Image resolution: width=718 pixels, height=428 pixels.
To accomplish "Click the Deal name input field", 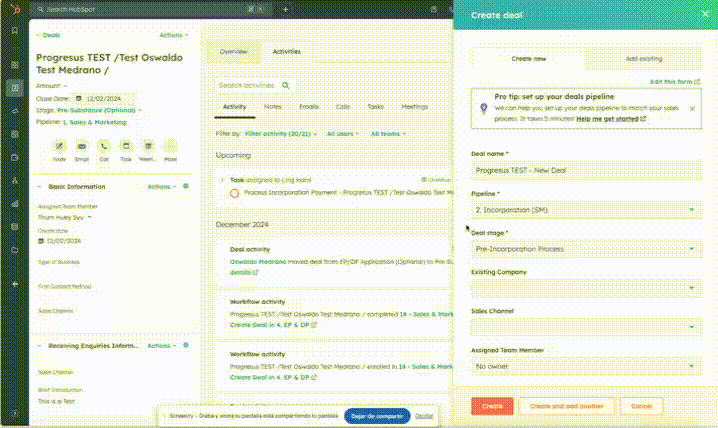I will tap(585, 171).
